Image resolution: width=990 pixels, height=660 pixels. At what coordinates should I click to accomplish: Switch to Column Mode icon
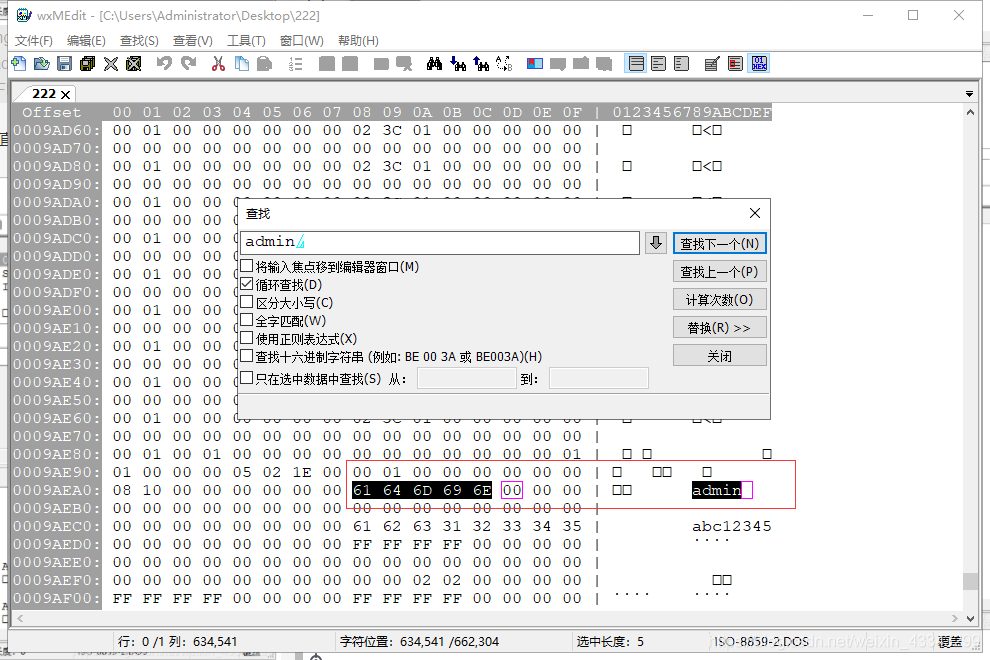736,64
